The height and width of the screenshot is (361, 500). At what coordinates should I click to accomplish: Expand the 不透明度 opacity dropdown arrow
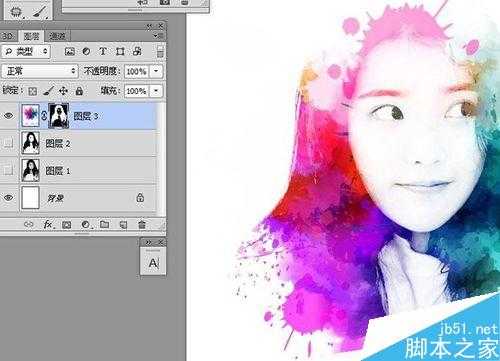pos(156,71)
